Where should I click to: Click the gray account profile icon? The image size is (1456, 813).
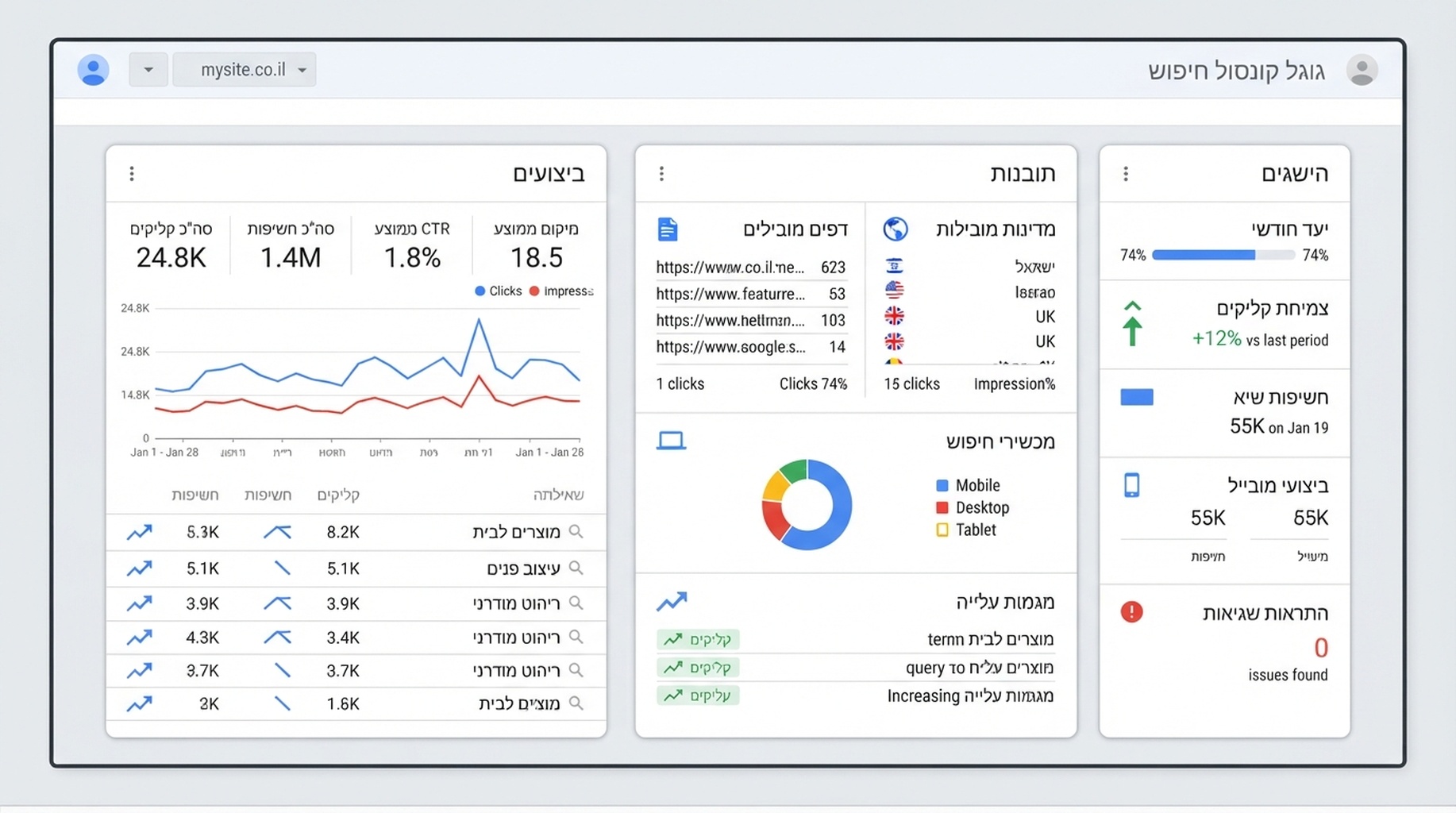tap(1362, 70)
